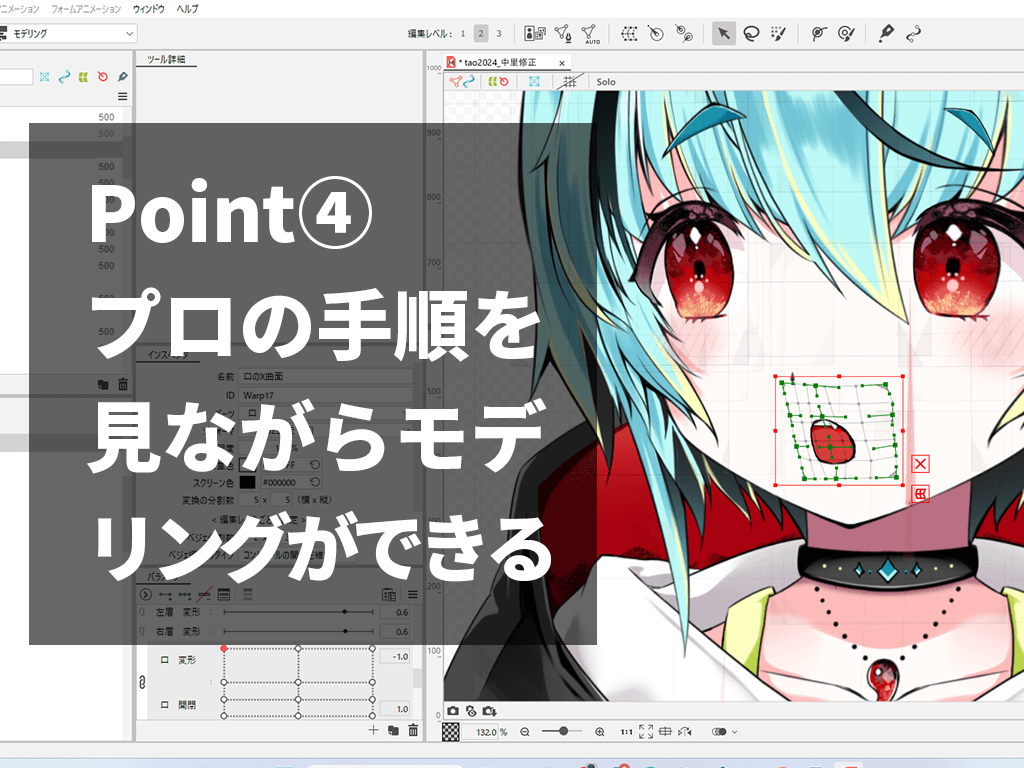Toggle the green and red deformer icons in the view bar
1024x768 pixels.
[x=498, y=82]
